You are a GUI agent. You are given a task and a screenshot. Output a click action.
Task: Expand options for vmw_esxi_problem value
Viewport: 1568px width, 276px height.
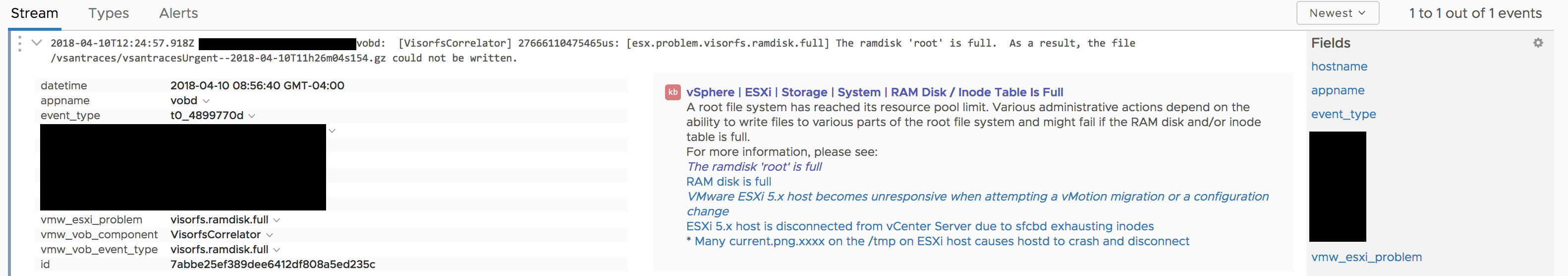(x=277, y=220)
